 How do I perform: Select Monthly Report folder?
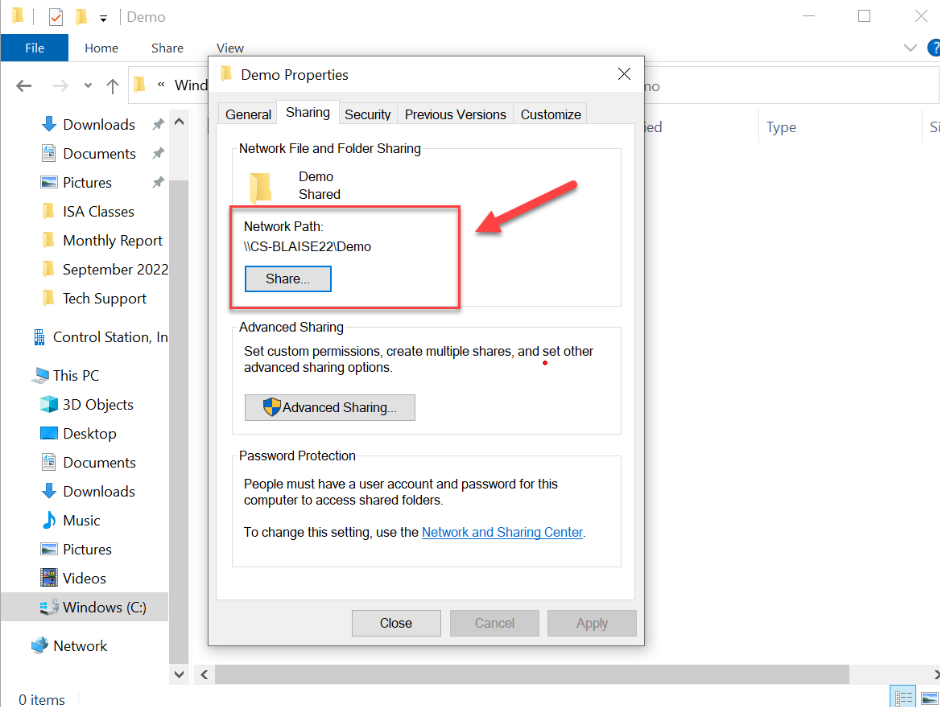click(x=112, y=240)
